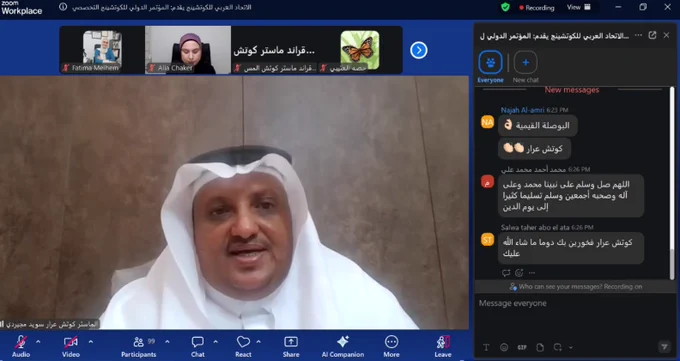
Task: Click the Leave meeting button
Action: (x=443, y=346)
